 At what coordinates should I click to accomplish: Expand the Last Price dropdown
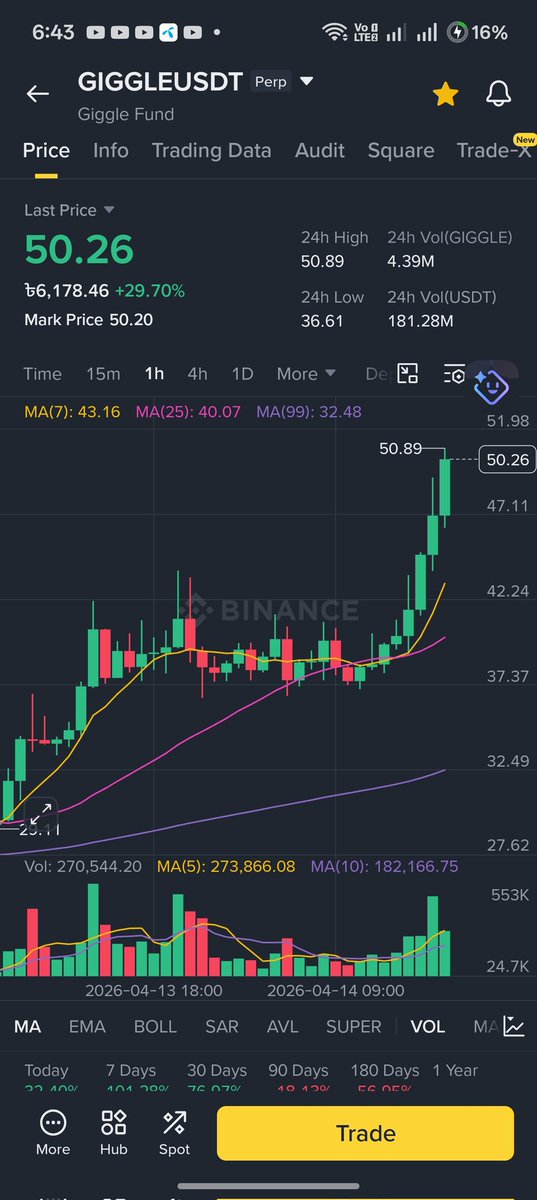(x=70, y=210)
